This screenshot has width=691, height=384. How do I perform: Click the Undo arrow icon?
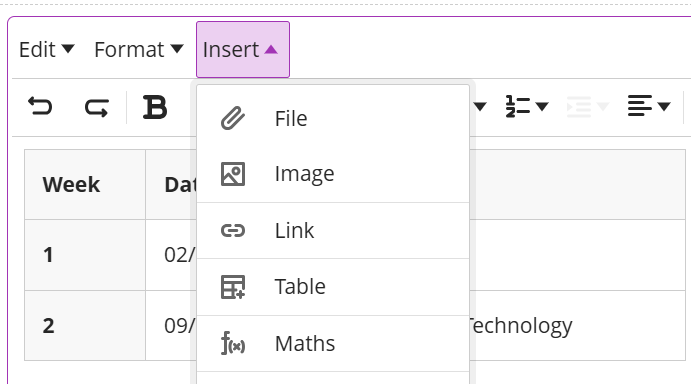[40, 107]
